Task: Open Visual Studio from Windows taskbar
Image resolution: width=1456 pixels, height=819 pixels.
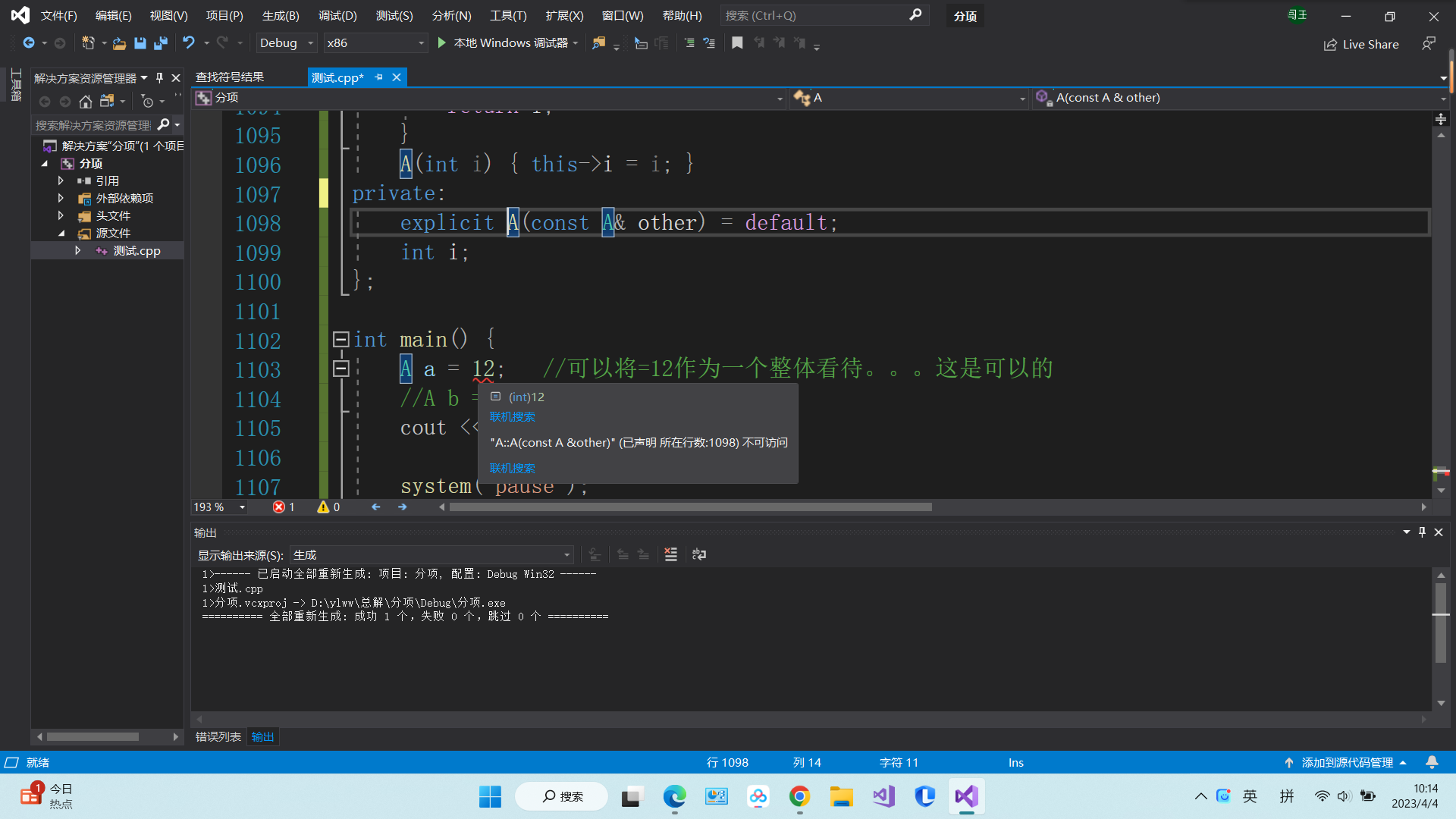Action: 966,796
